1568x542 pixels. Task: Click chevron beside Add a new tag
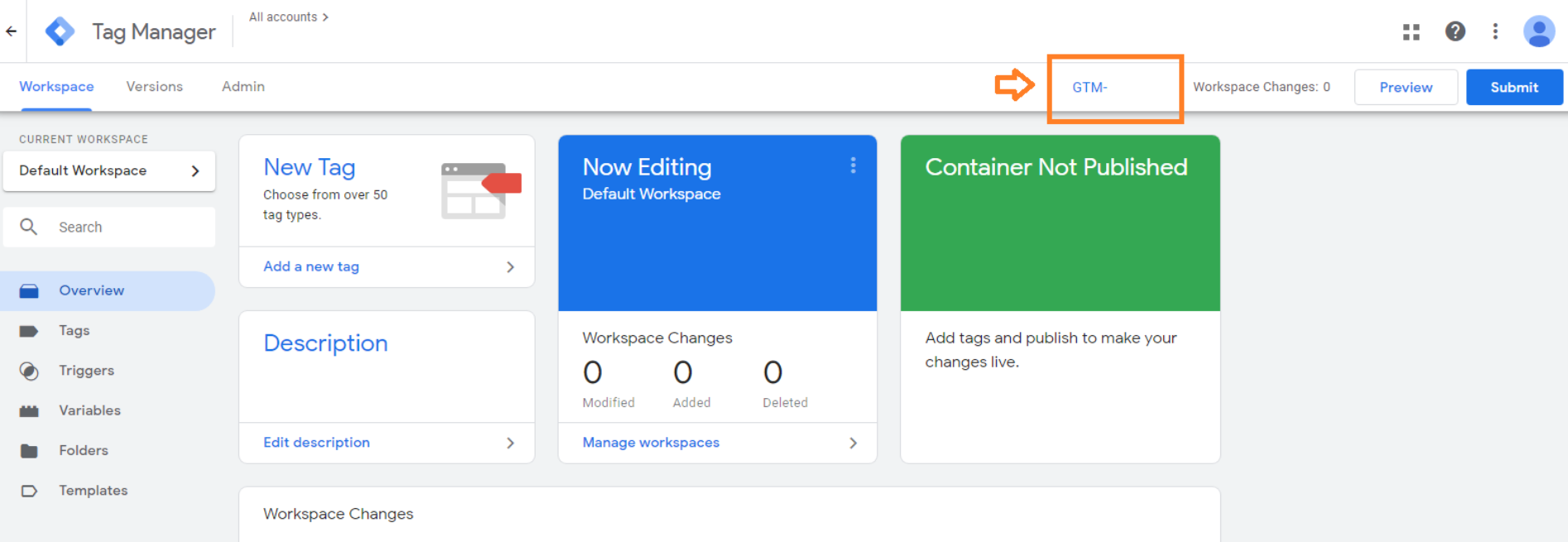click(x=510, y=266)
